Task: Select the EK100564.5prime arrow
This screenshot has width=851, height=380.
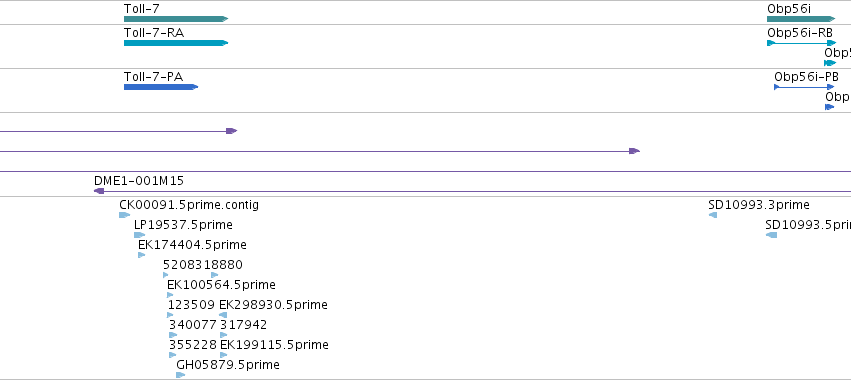Action: (170, 295)
